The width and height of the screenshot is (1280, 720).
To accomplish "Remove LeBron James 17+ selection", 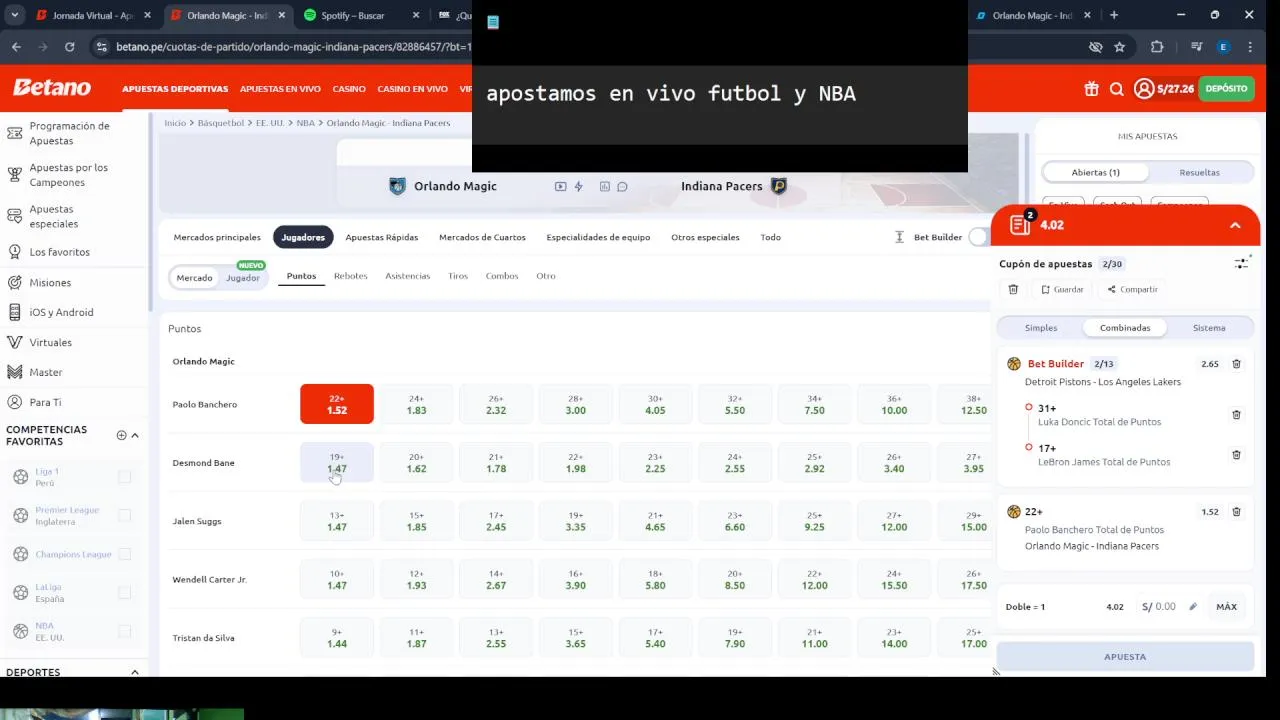I will [x=1236, y=454].
